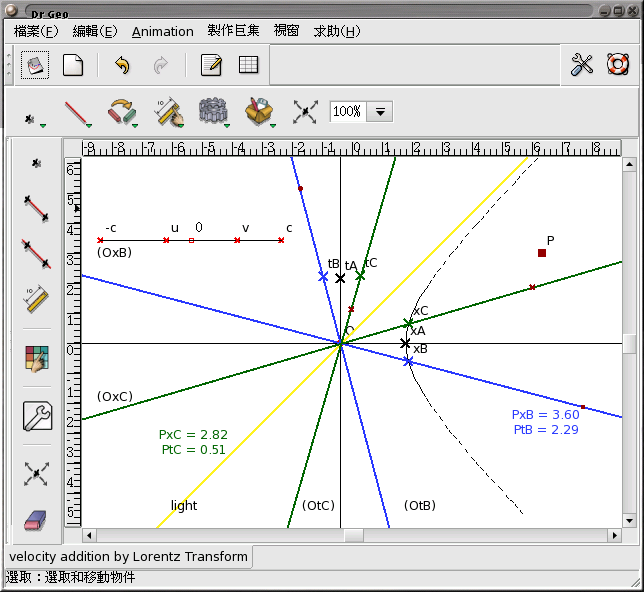Select the blue cross point xB
644x592 pixels.
(407, 362)
